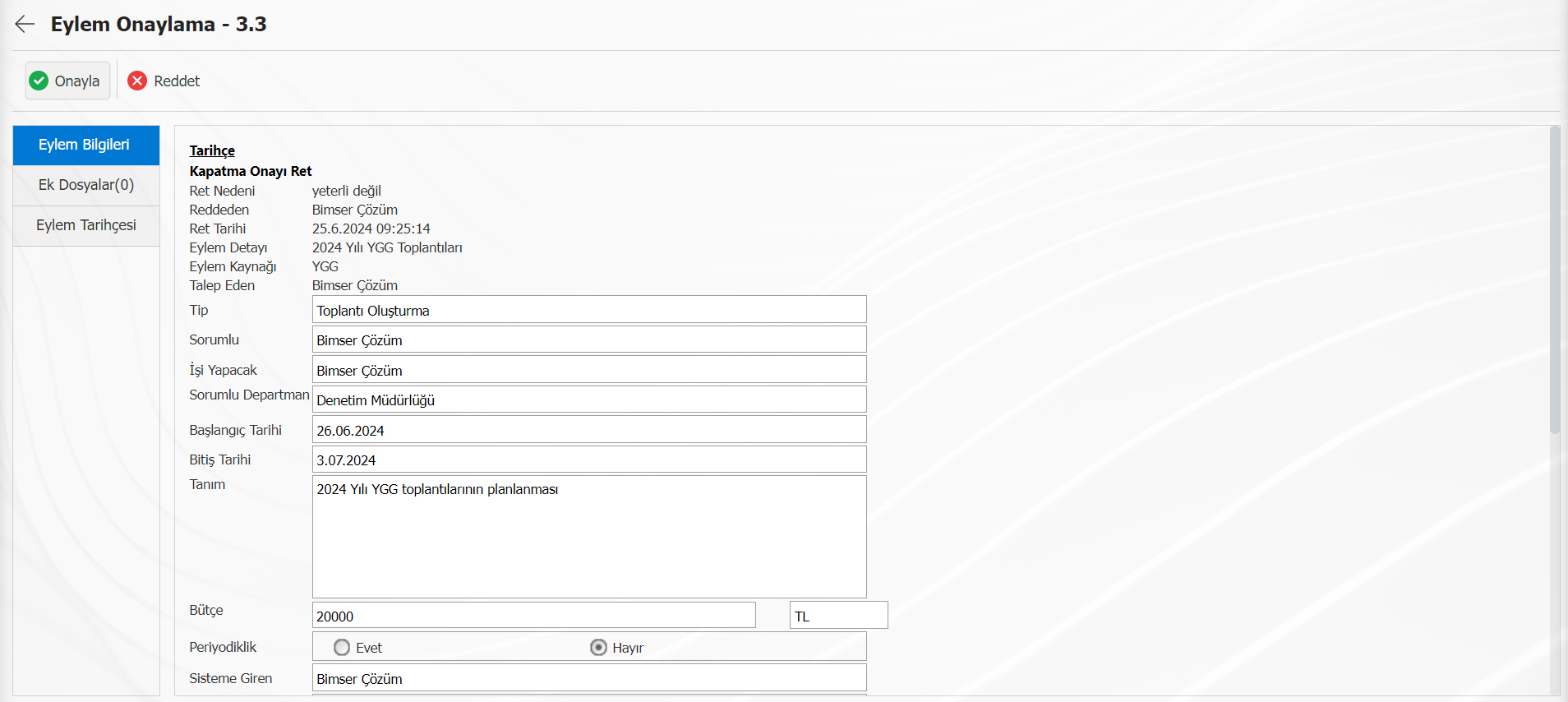Screen dimensions: 1568x702
Task: Approve the action with the Onayla label
Action: pos(77,81)
